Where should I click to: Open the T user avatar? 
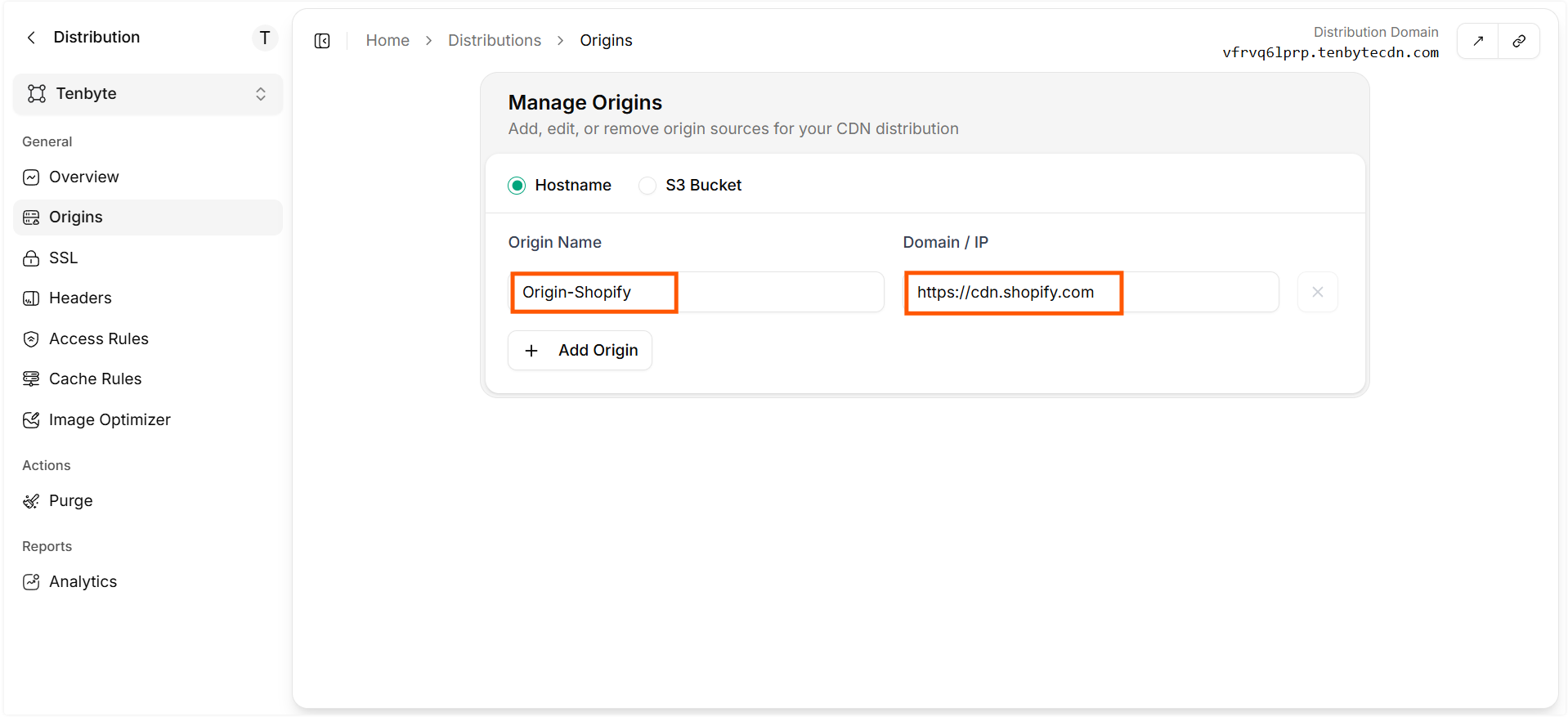[265, 38]
